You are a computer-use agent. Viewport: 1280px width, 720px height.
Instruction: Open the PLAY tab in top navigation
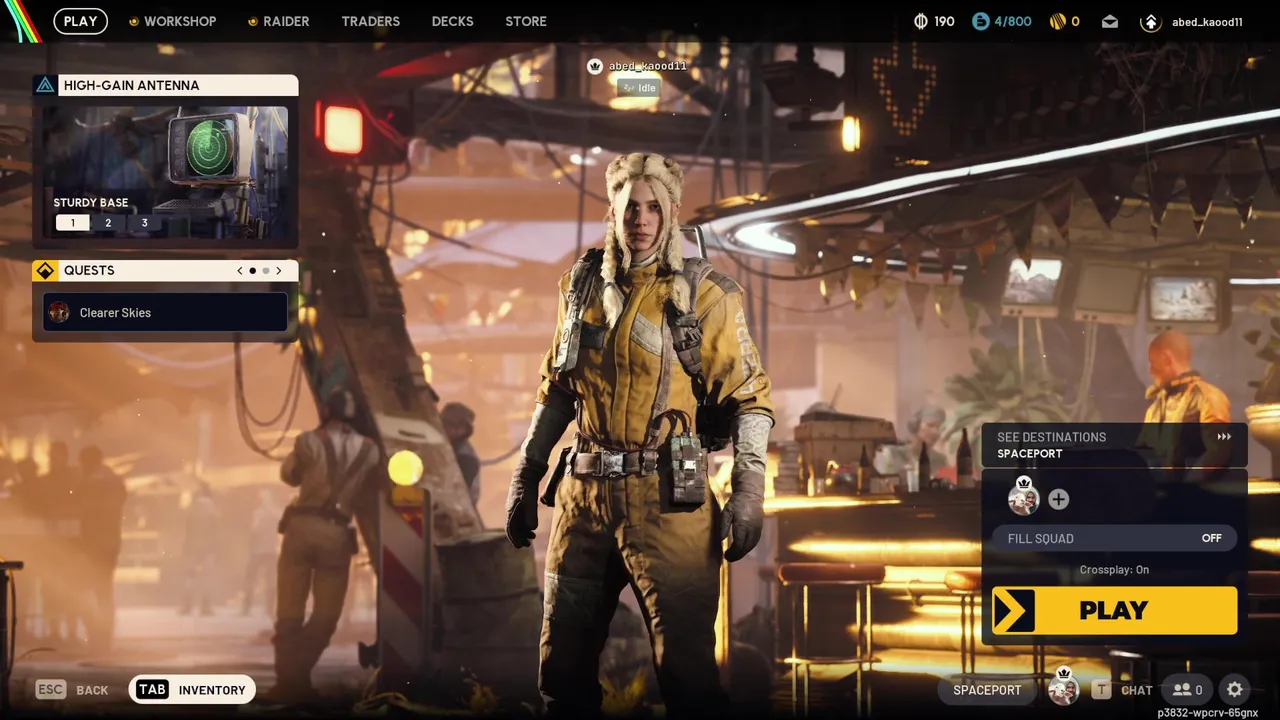(x=80, y=21)
